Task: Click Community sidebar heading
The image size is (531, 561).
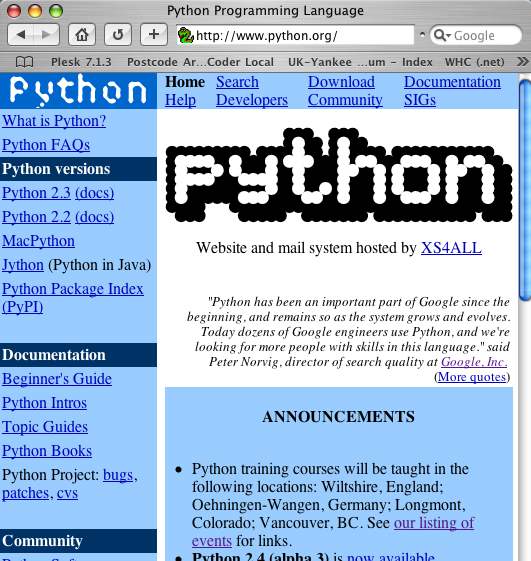Action: coord(78,541)
